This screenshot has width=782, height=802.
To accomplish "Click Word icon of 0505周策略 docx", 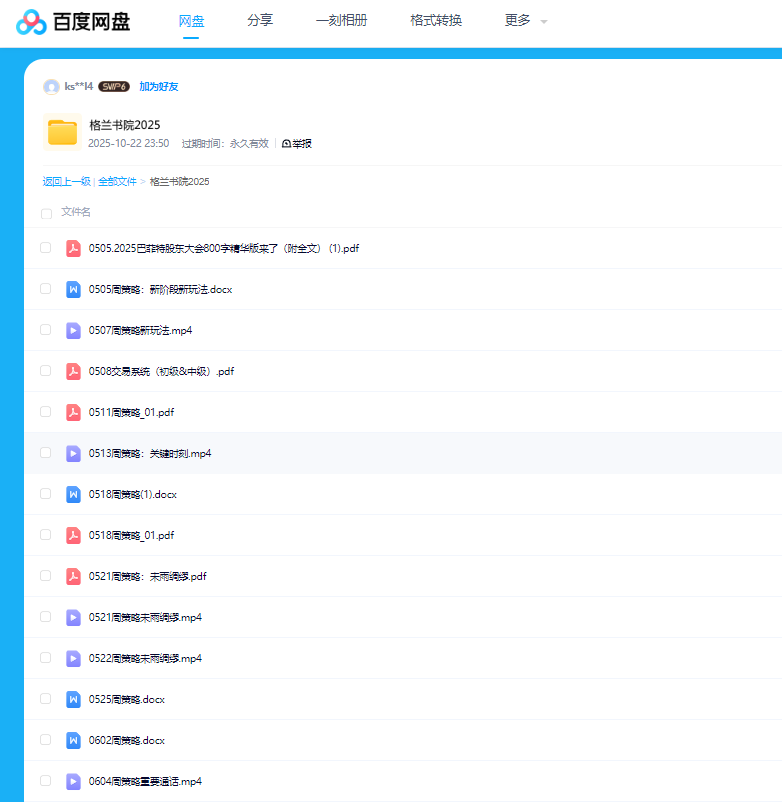I will 73,289.
